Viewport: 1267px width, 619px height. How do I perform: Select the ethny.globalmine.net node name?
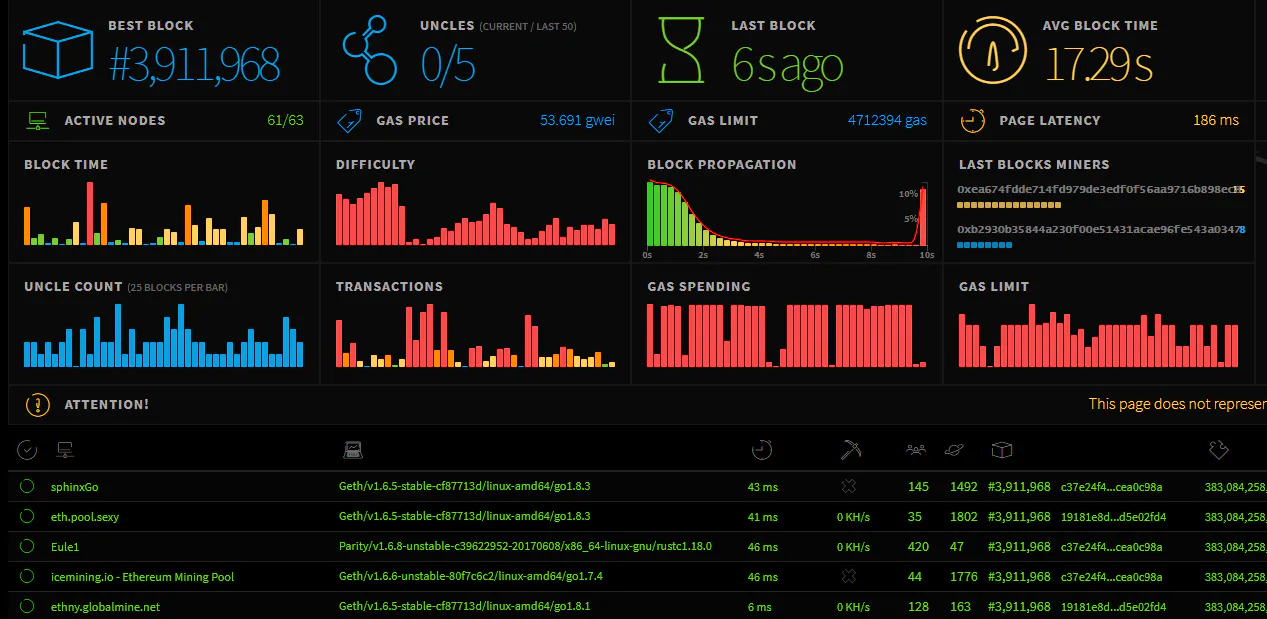(x=105, y=607)
